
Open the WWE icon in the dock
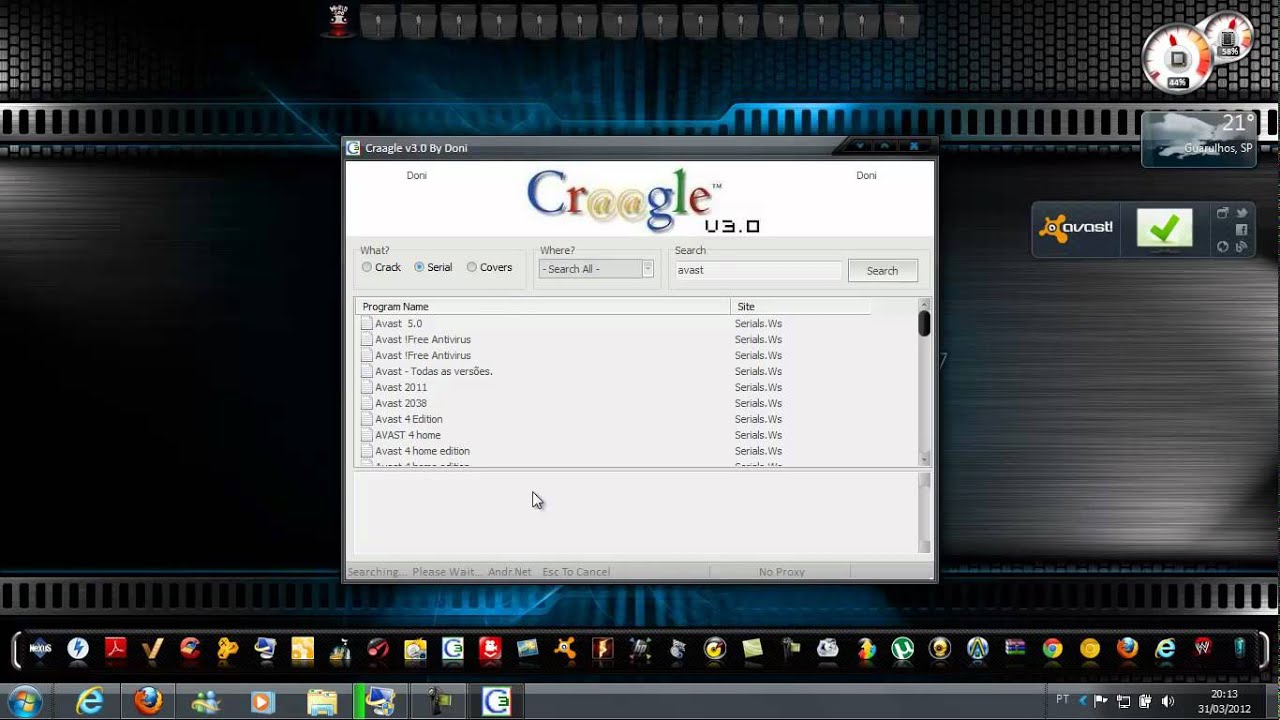coord(1202,649)
